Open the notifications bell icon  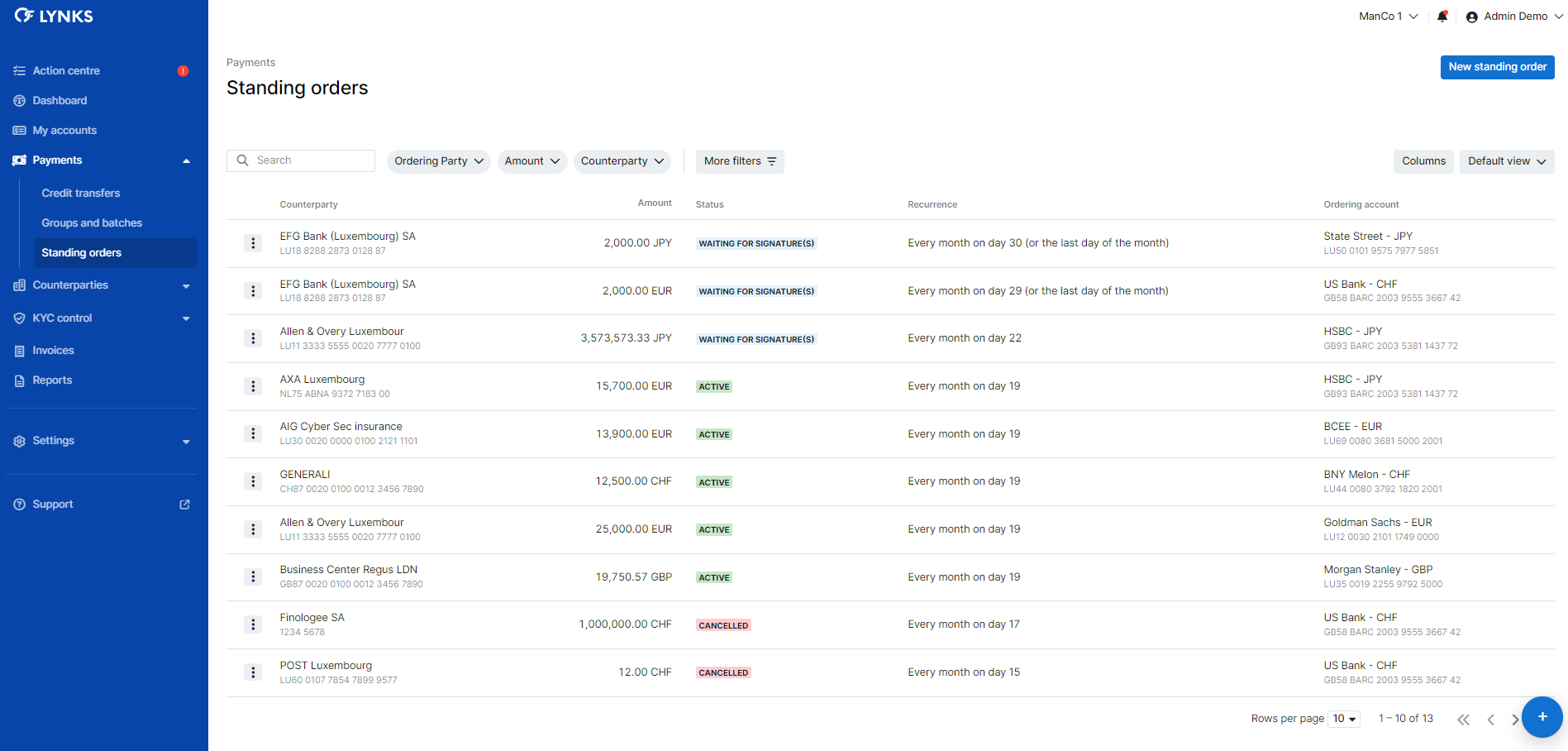[1442, 16]
